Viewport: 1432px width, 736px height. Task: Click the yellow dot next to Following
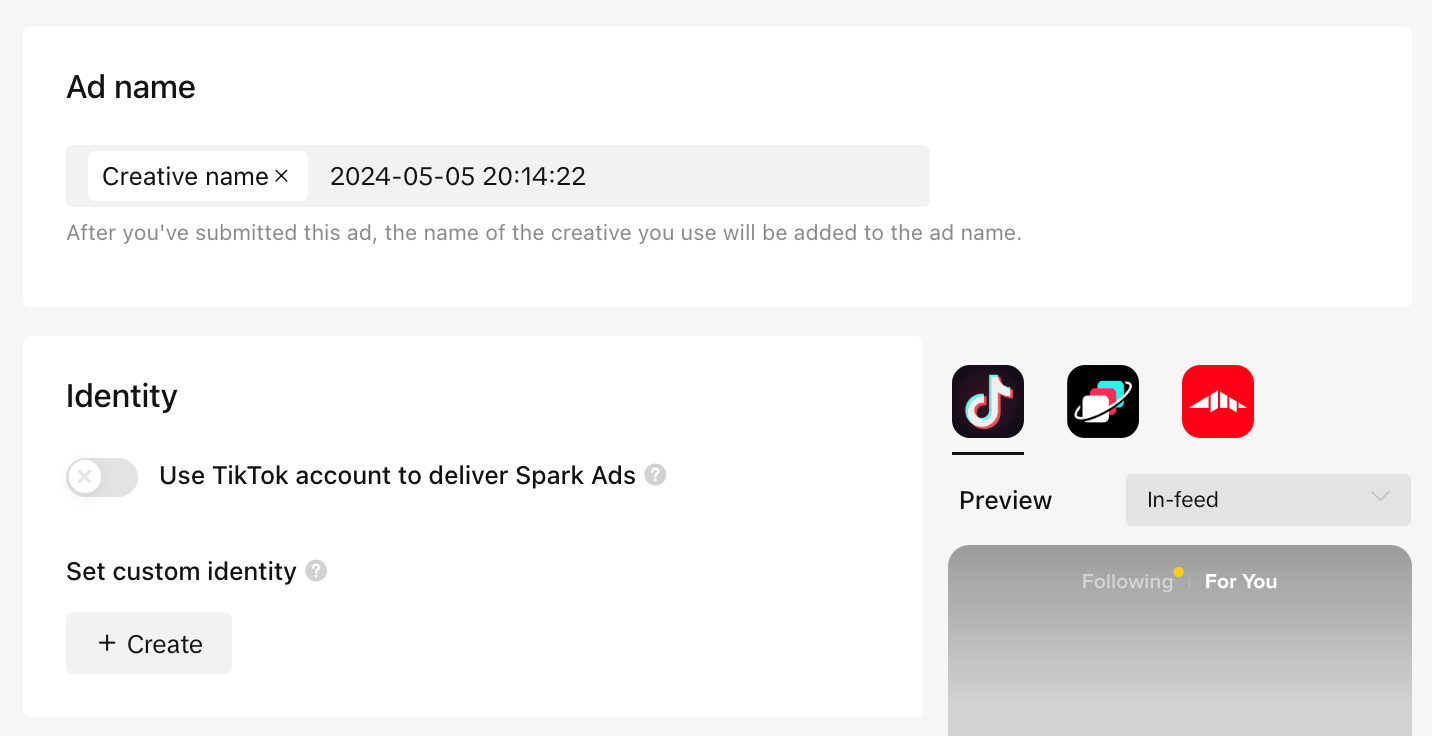pyautogui.click(x=1179, y=572)
